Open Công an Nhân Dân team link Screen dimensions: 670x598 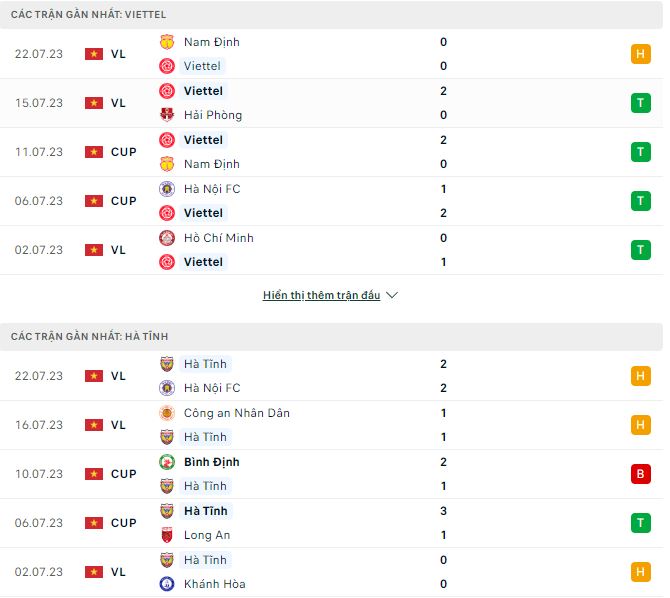pos(237,413)
